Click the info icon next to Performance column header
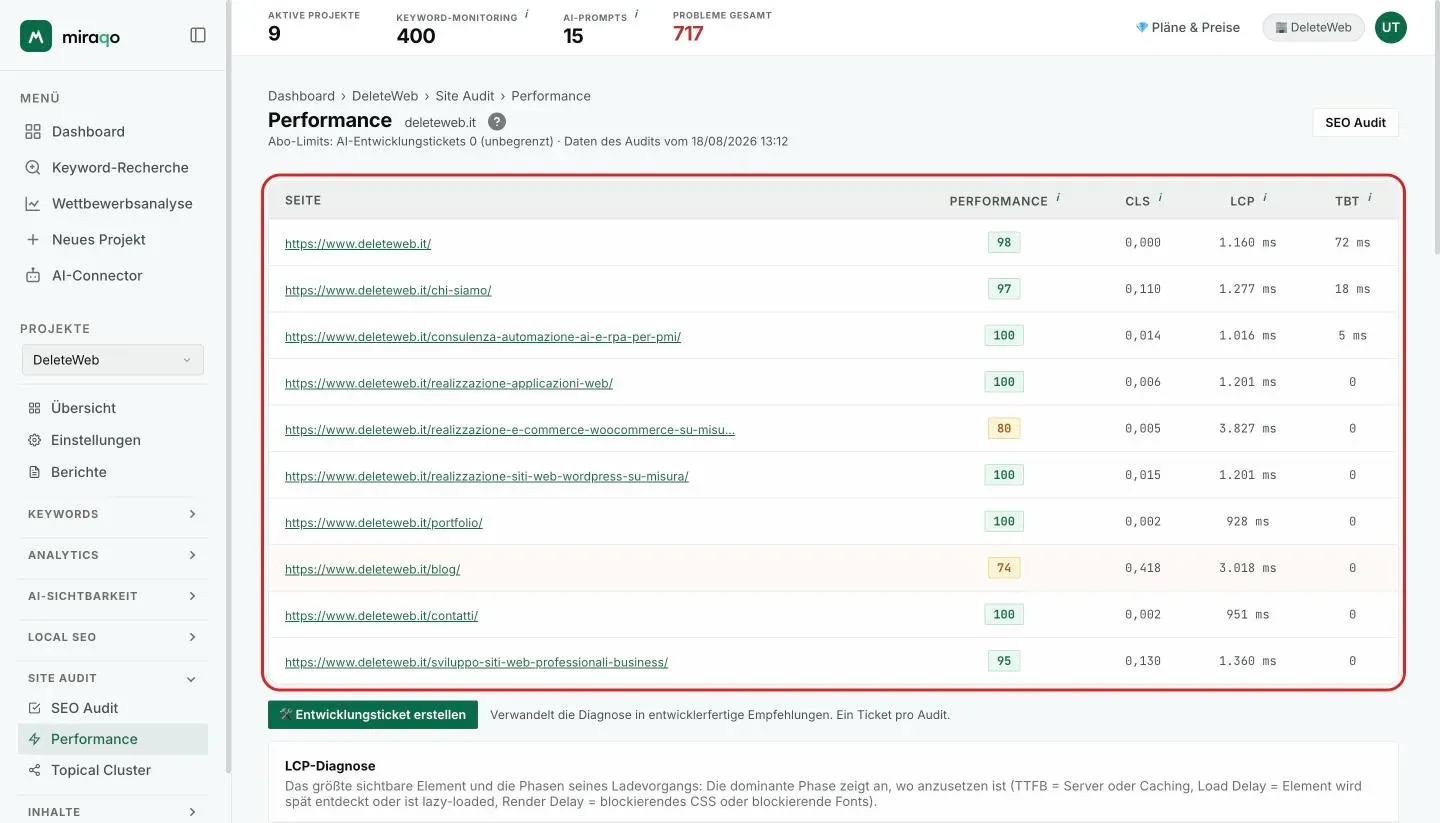 (x=1058, y=198)
